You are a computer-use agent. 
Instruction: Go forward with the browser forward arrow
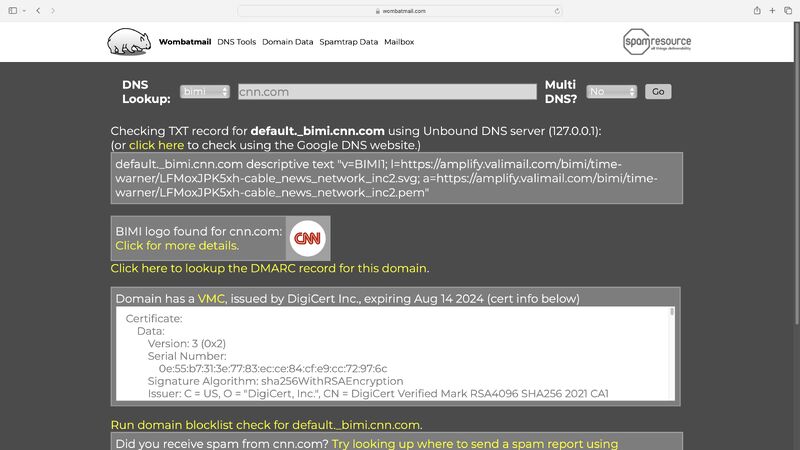coord(53,11)
